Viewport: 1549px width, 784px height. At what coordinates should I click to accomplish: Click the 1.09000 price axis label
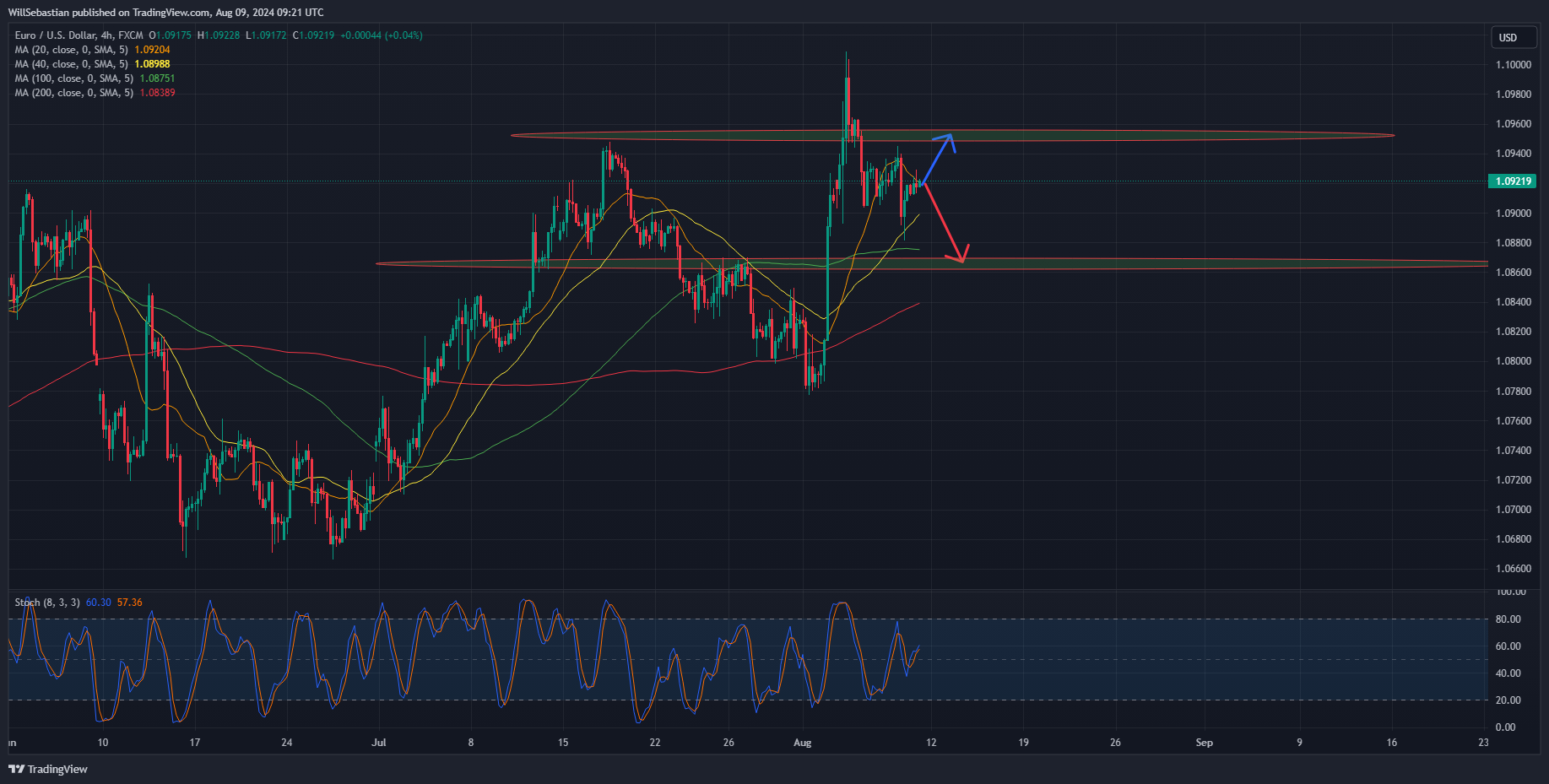click(1513, 214)
